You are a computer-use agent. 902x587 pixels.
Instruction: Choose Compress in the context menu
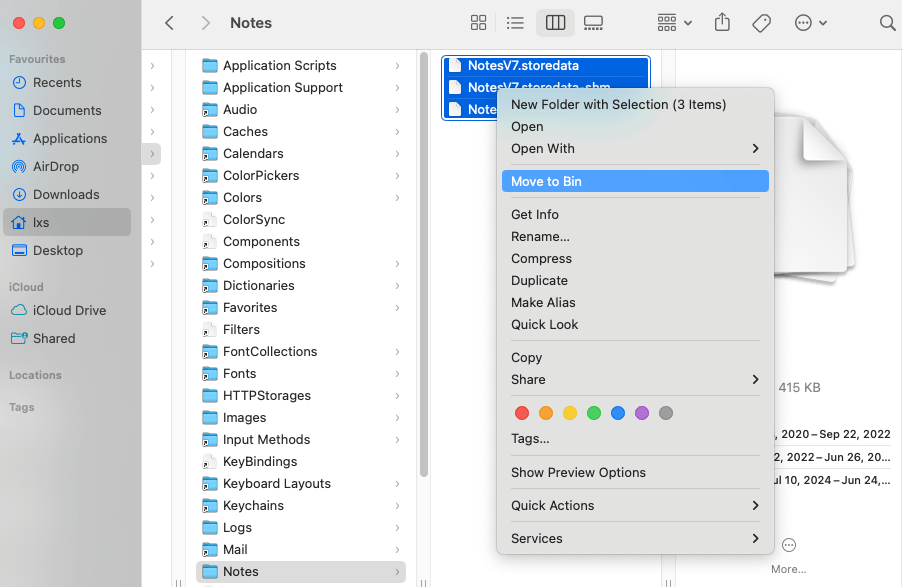541,259
